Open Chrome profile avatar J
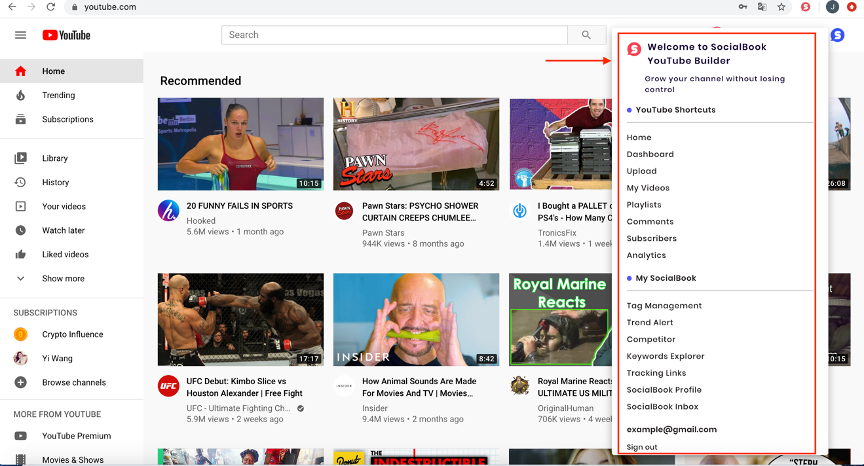Image resolution: width=864 pixels, height=466 pixels. [832, 7]
